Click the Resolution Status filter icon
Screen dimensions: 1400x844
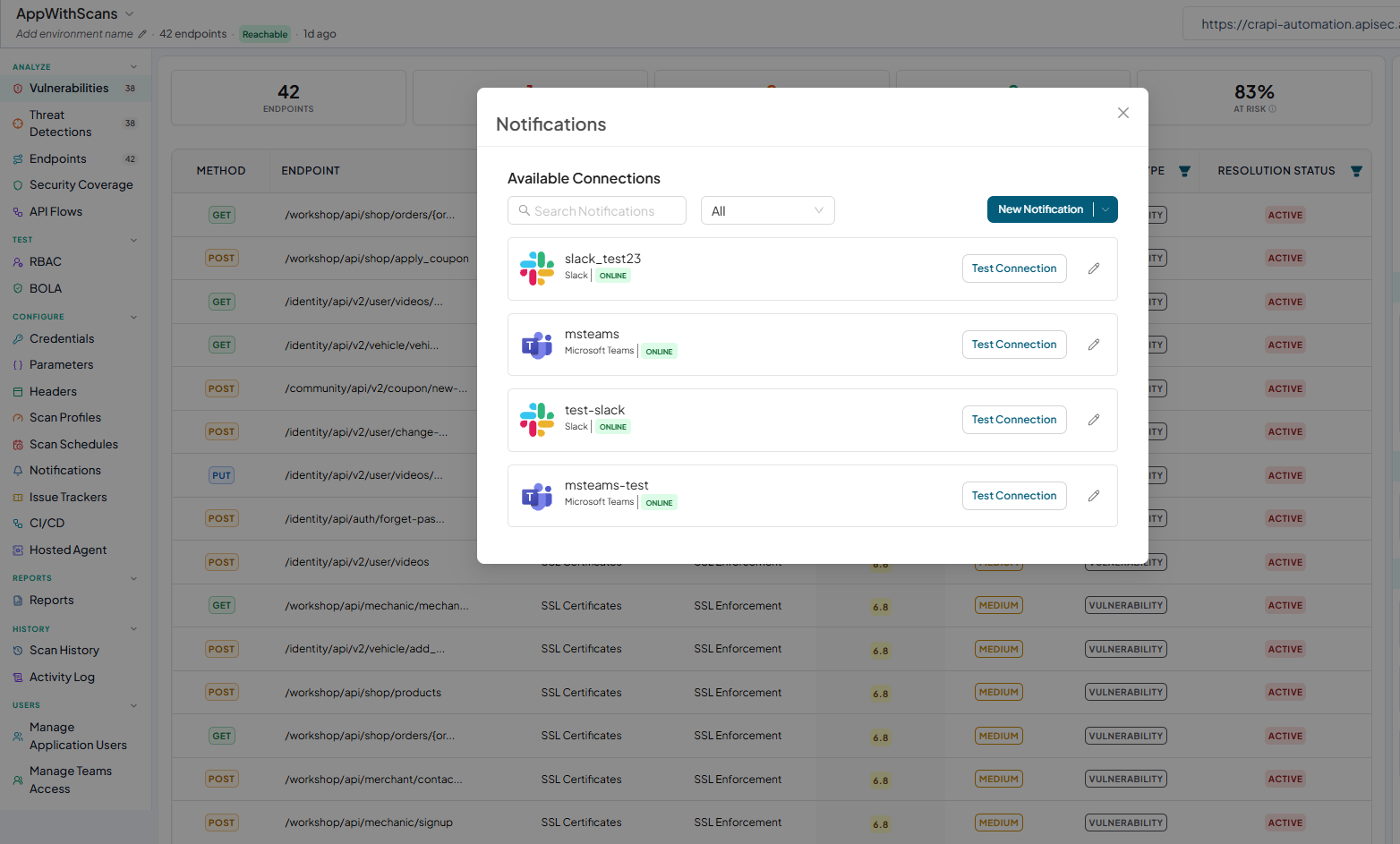(x=1356, y=171)
